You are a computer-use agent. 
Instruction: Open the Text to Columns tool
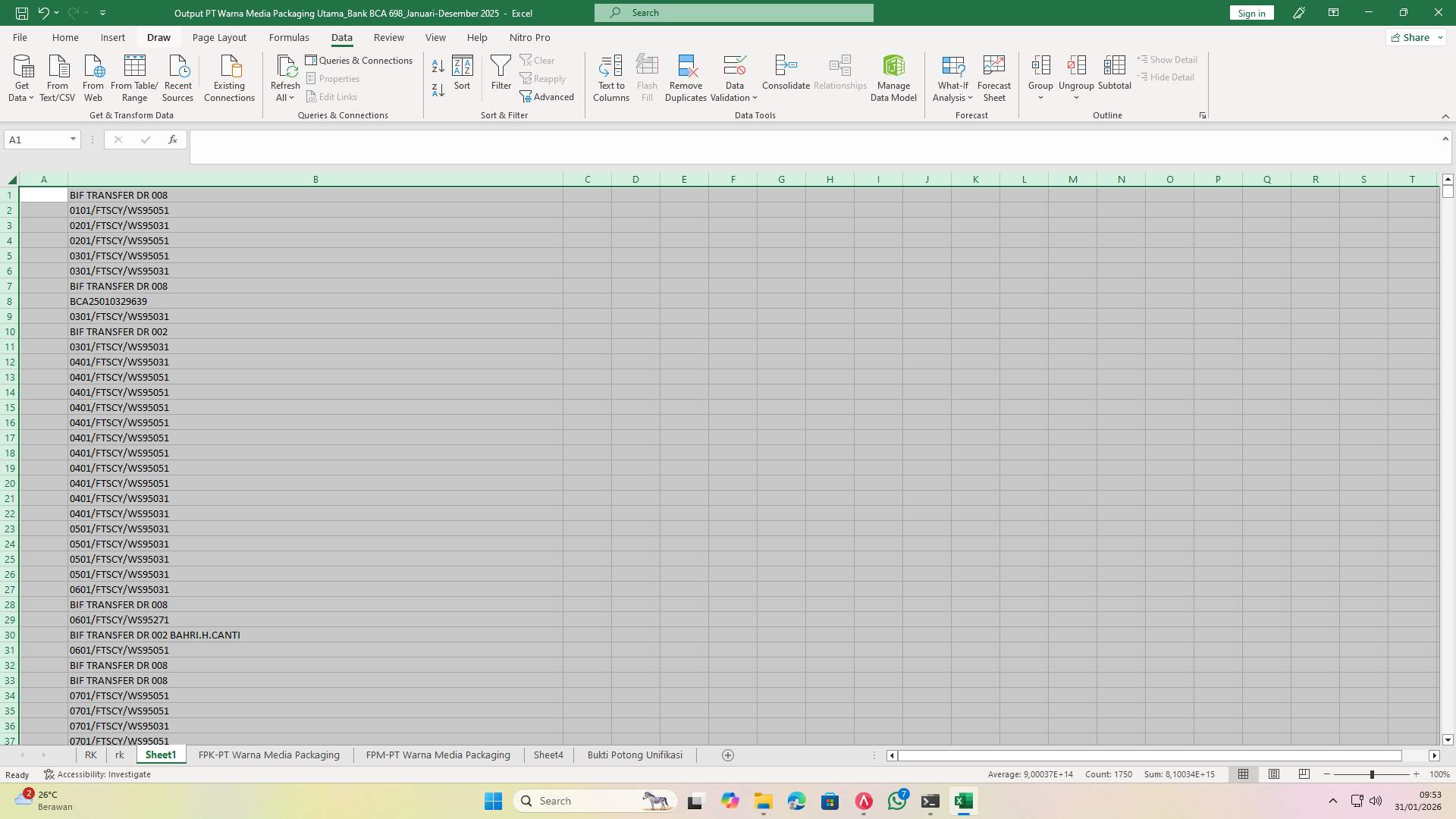point(611,77)
